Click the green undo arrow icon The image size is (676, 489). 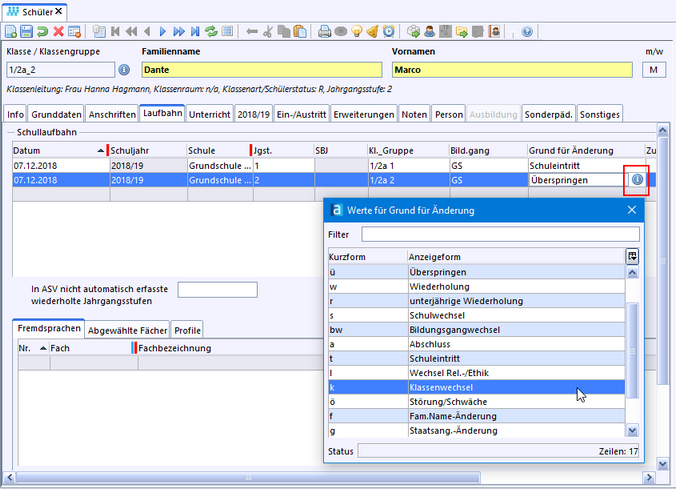pyautogui.click(x=43, y=32)
